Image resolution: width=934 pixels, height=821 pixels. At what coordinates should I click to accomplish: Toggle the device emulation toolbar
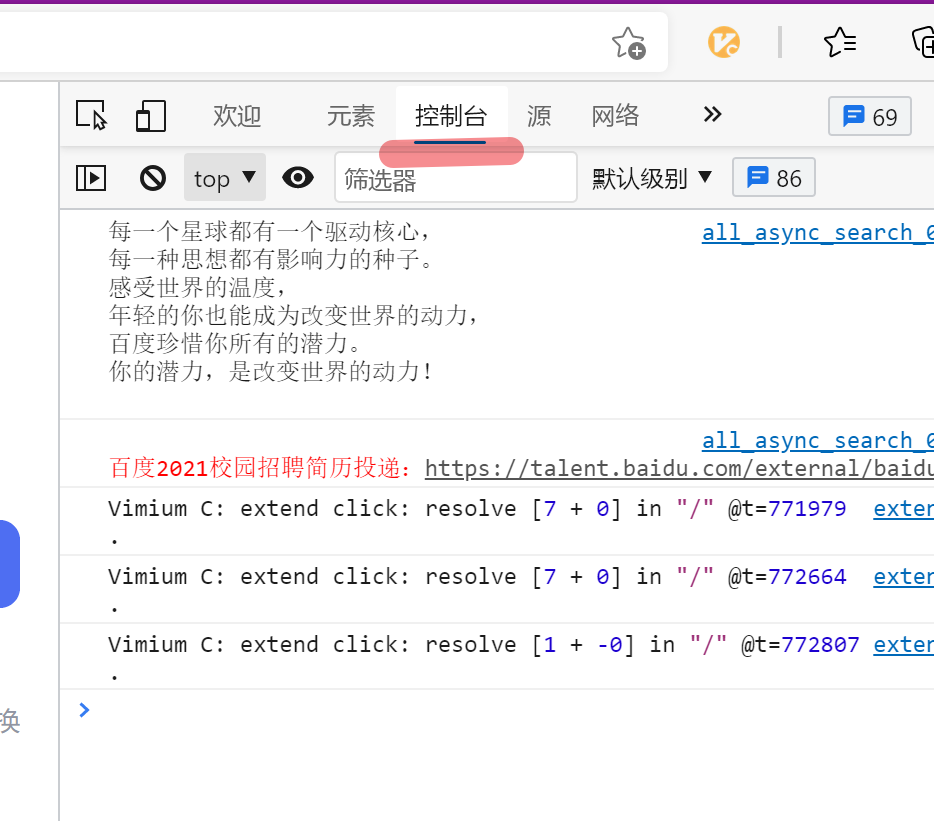tap(151, 116)
